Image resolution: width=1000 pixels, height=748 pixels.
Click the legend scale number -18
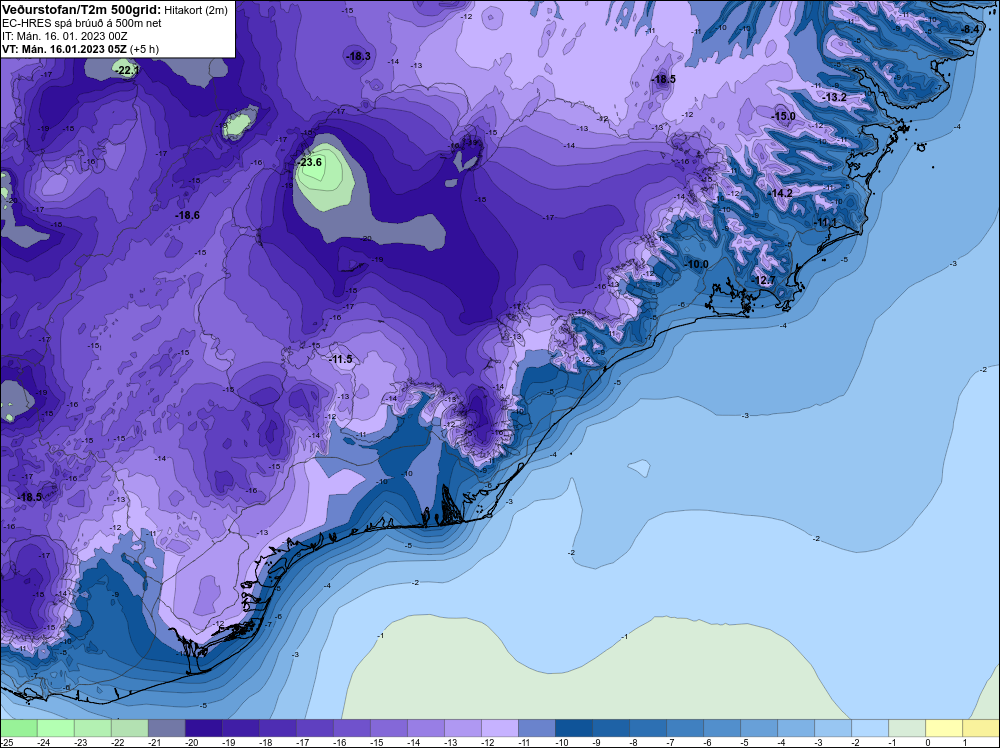266,742
